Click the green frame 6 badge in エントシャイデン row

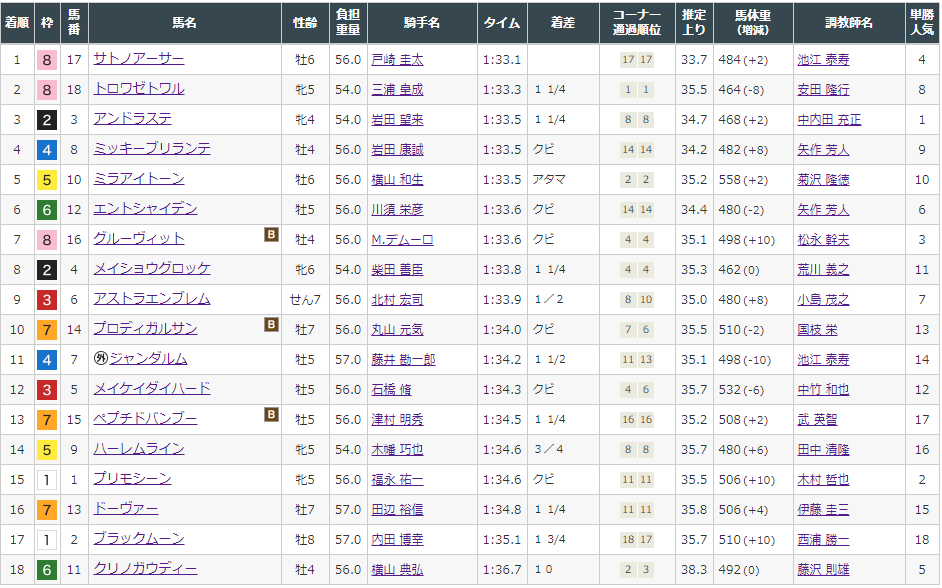(47, 210)
